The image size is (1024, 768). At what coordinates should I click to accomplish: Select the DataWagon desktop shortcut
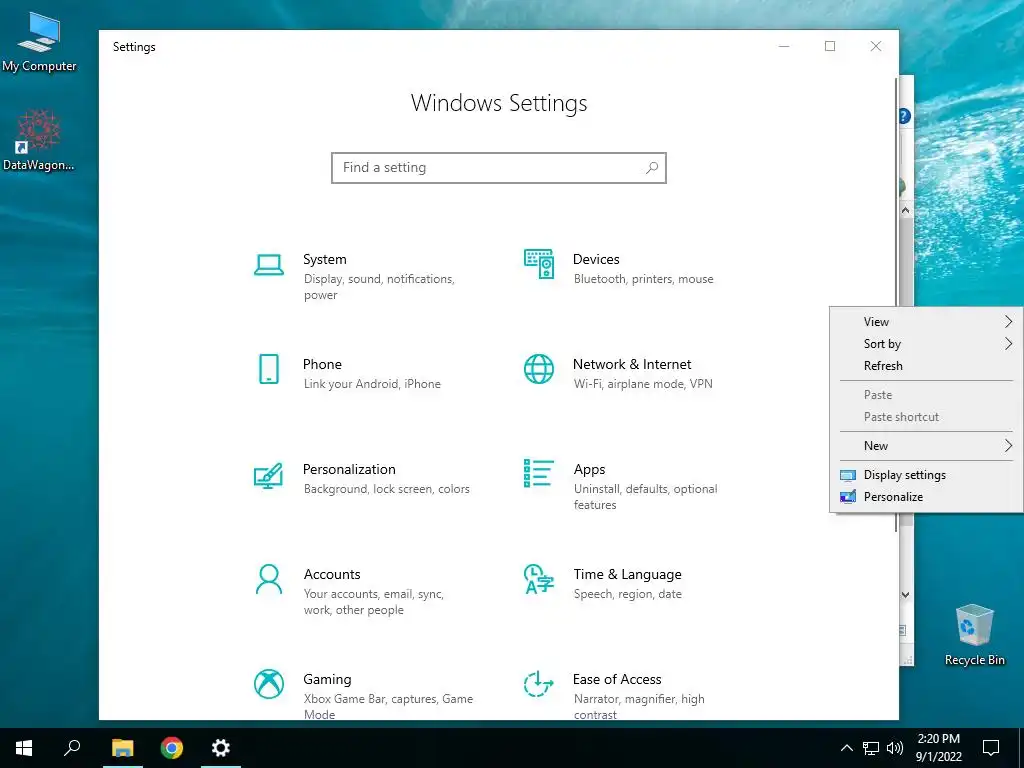point(39,140)
